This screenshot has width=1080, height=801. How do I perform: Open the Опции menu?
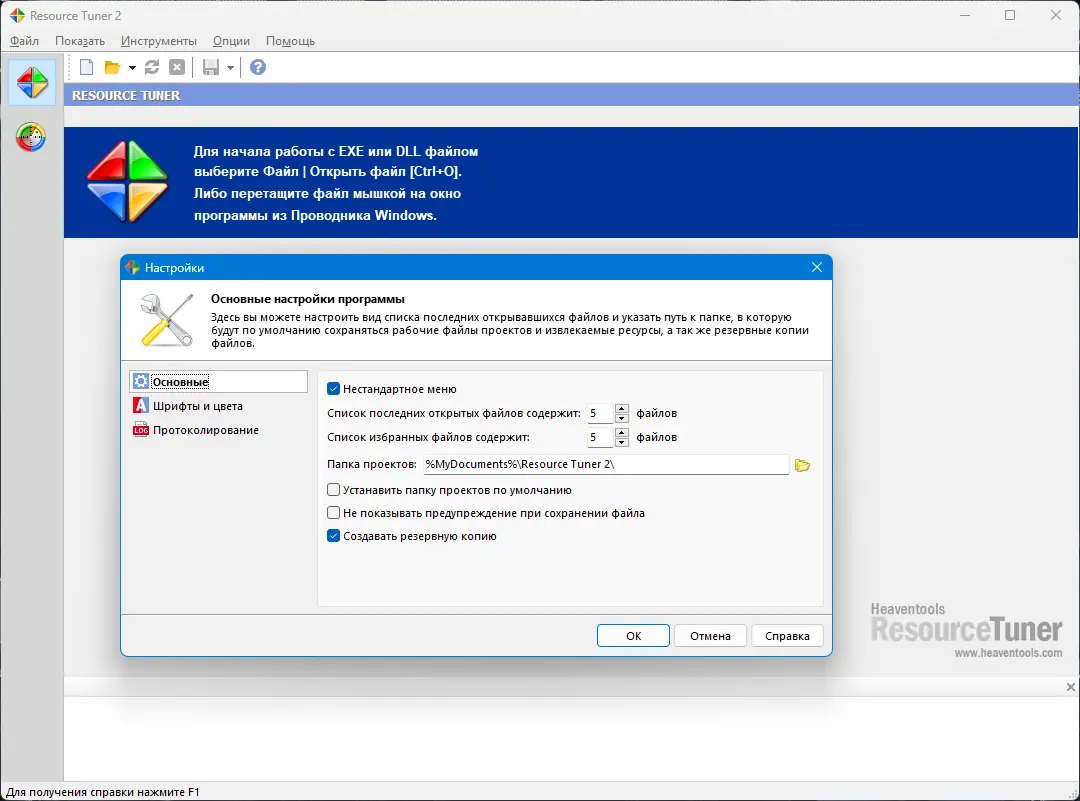point(231,41)
